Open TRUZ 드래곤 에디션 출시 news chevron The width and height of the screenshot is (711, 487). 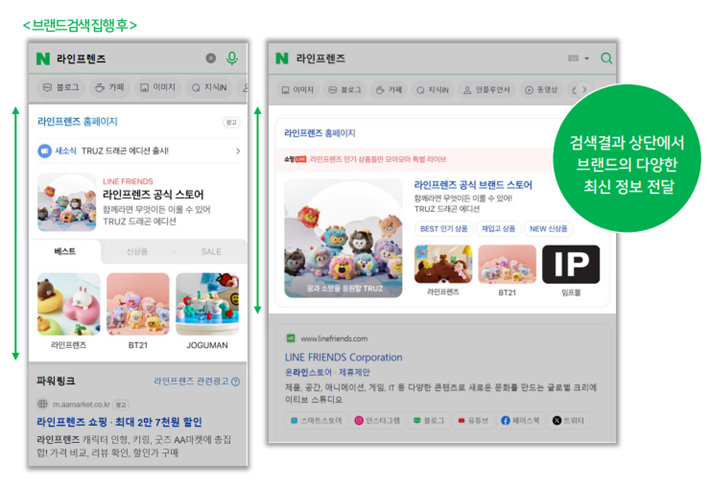(x=238, y=151)
